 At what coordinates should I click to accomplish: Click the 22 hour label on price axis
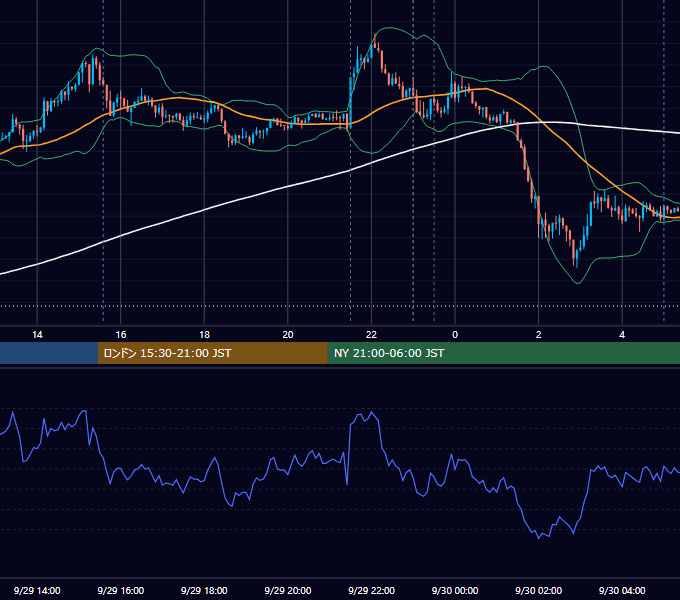pos(371,335)
